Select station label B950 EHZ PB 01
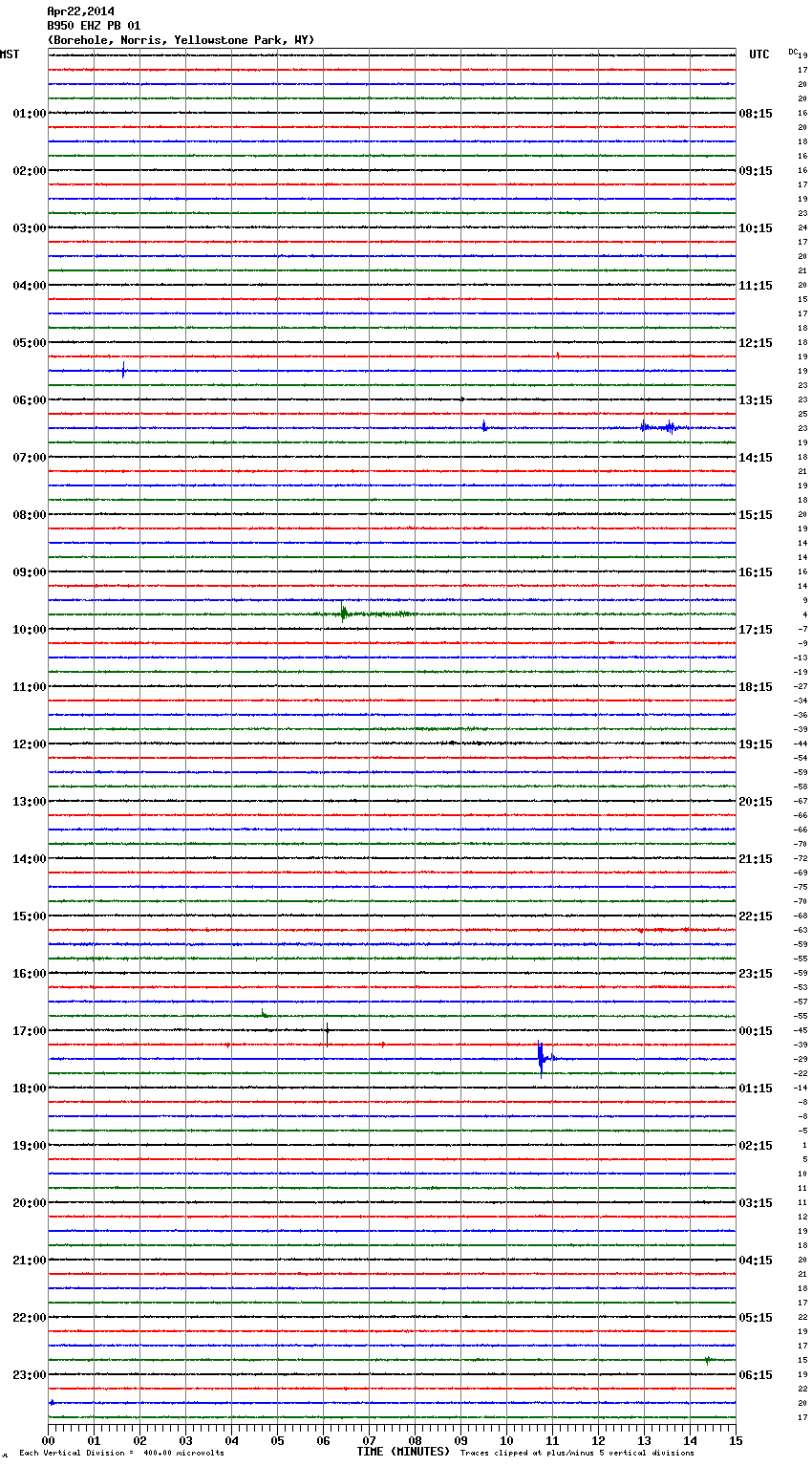The height and width of the screenshot is (1466, 812). 94,26
